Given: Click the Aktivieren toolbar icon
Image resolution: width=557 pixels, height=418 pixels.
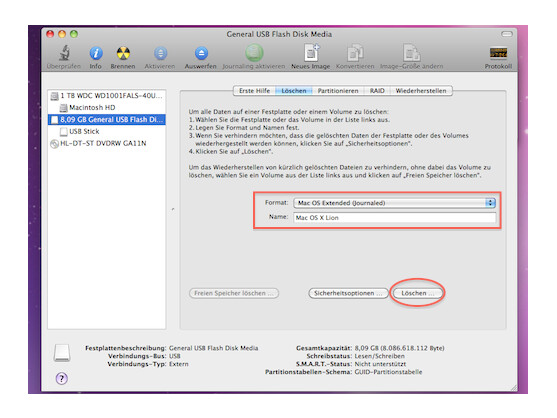Looking at the screenshot, I should (160, 53).
